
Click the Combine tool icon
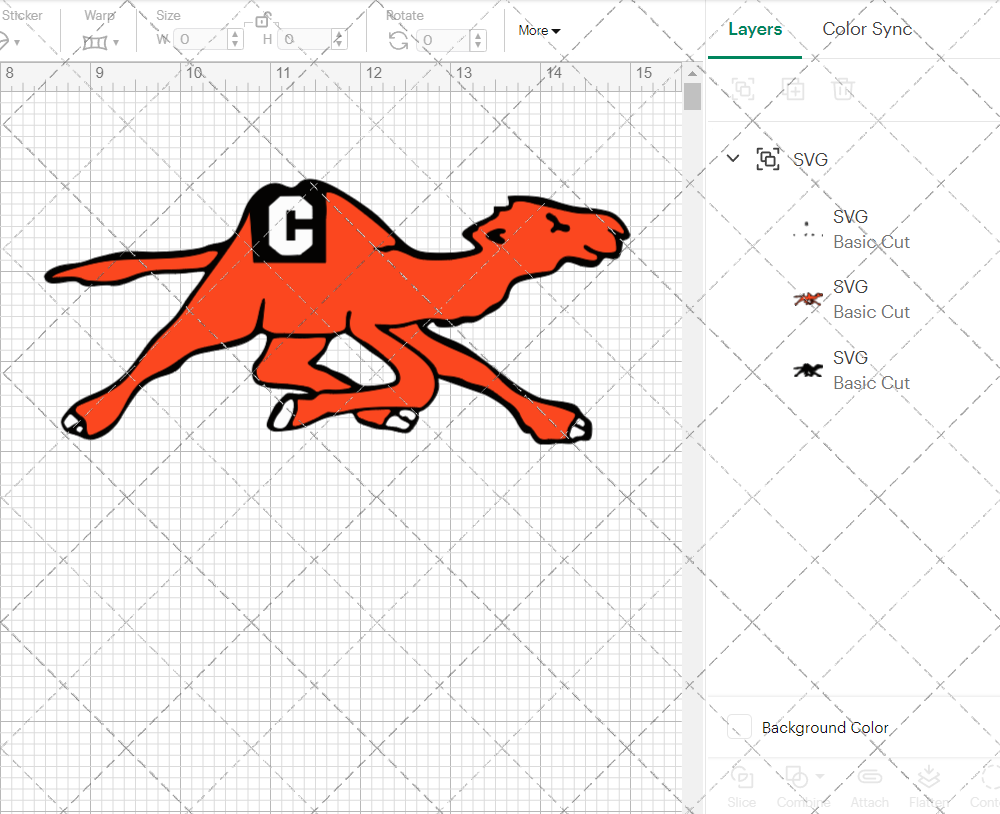click(x=798, y=778)
